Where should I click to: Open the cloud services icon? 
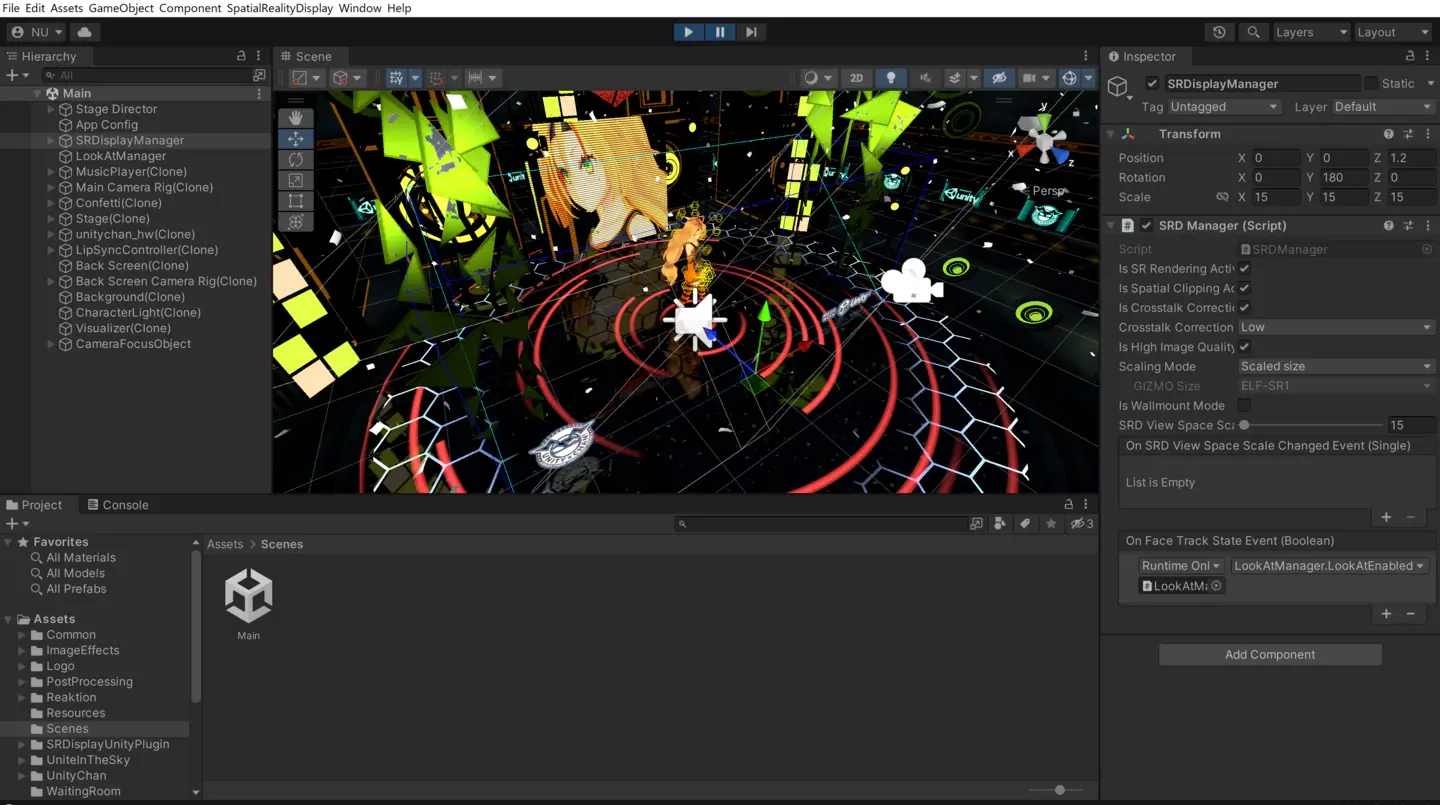tap(85, 32)
